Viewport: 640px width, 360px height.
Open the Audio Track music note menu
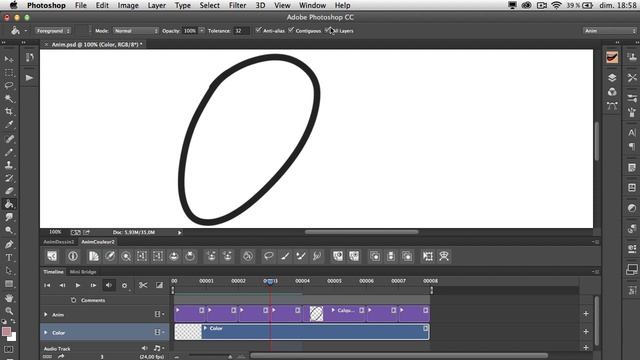(158, 348)
